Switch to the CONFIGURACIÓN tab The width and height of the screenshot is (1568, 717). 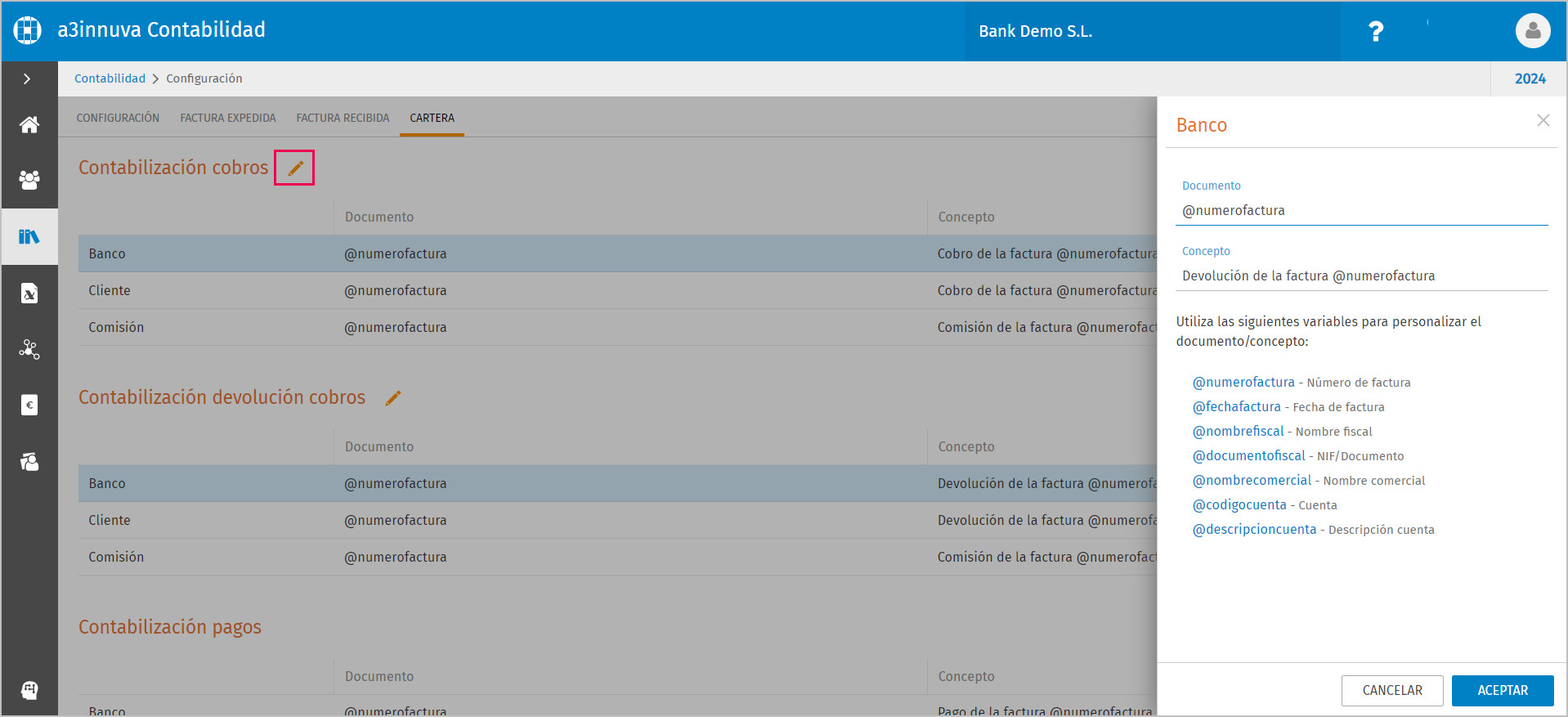coord(118,118)
